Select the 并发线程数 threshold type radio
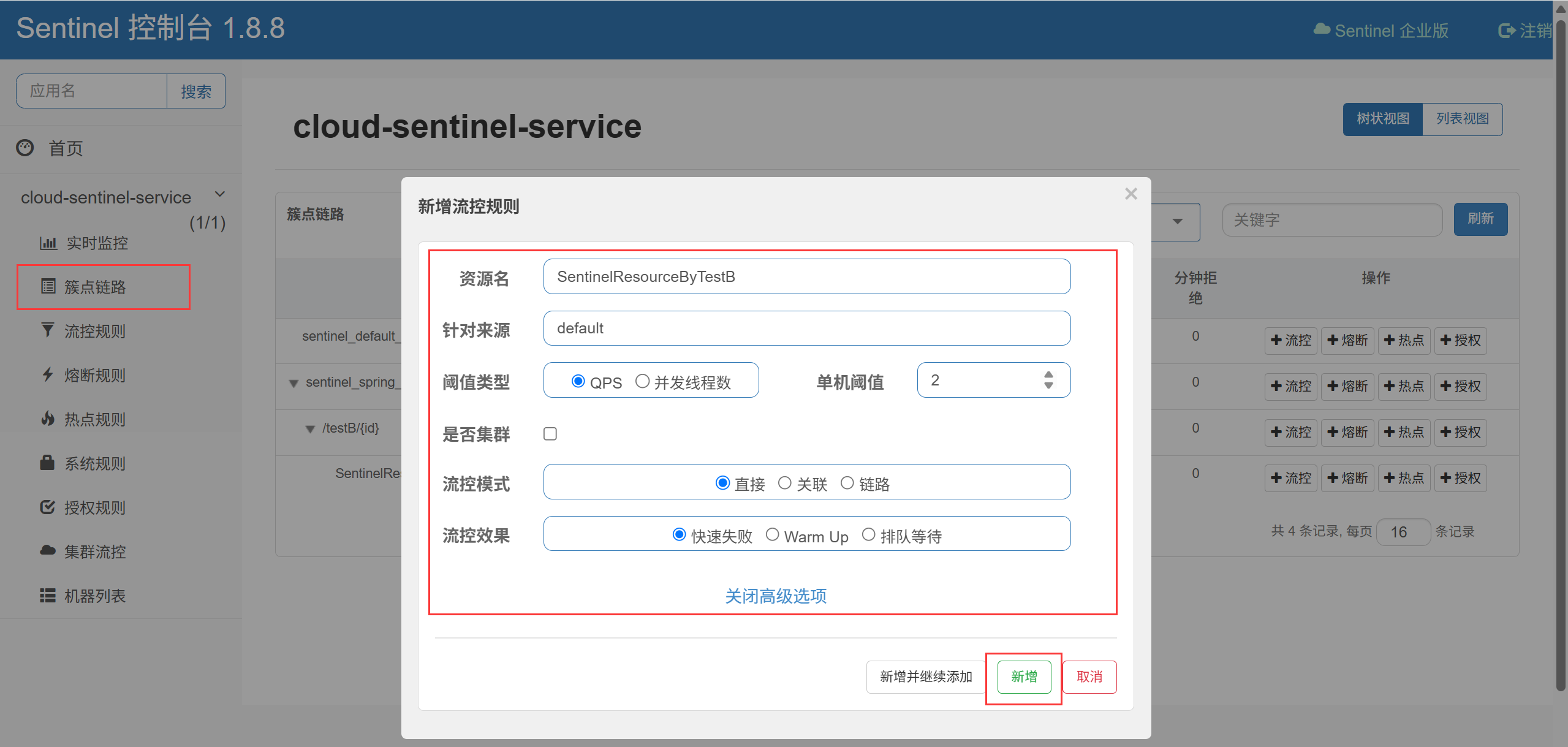Screen dimensions: 1568x747 pyautogui.click(x=642, y=381)
